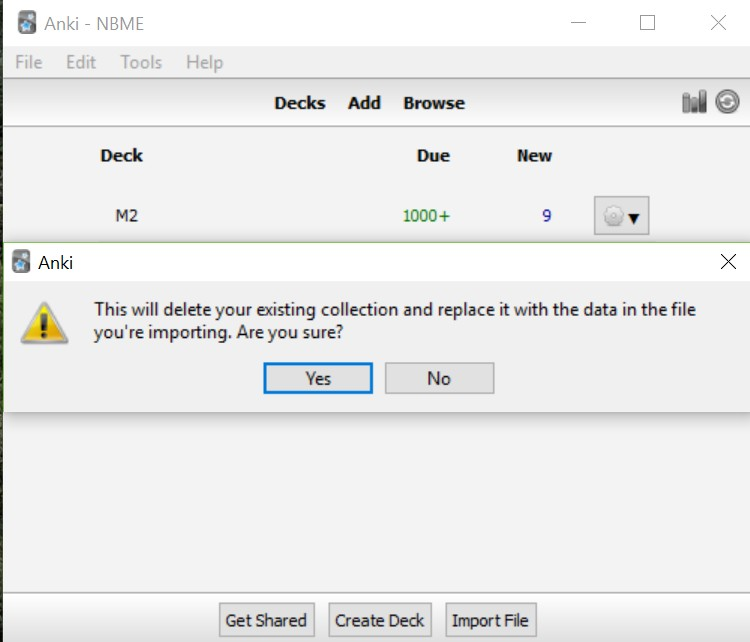Click the dialog warning message text
This screenshot has width=750, height=642.
click(x=395, y=321)
